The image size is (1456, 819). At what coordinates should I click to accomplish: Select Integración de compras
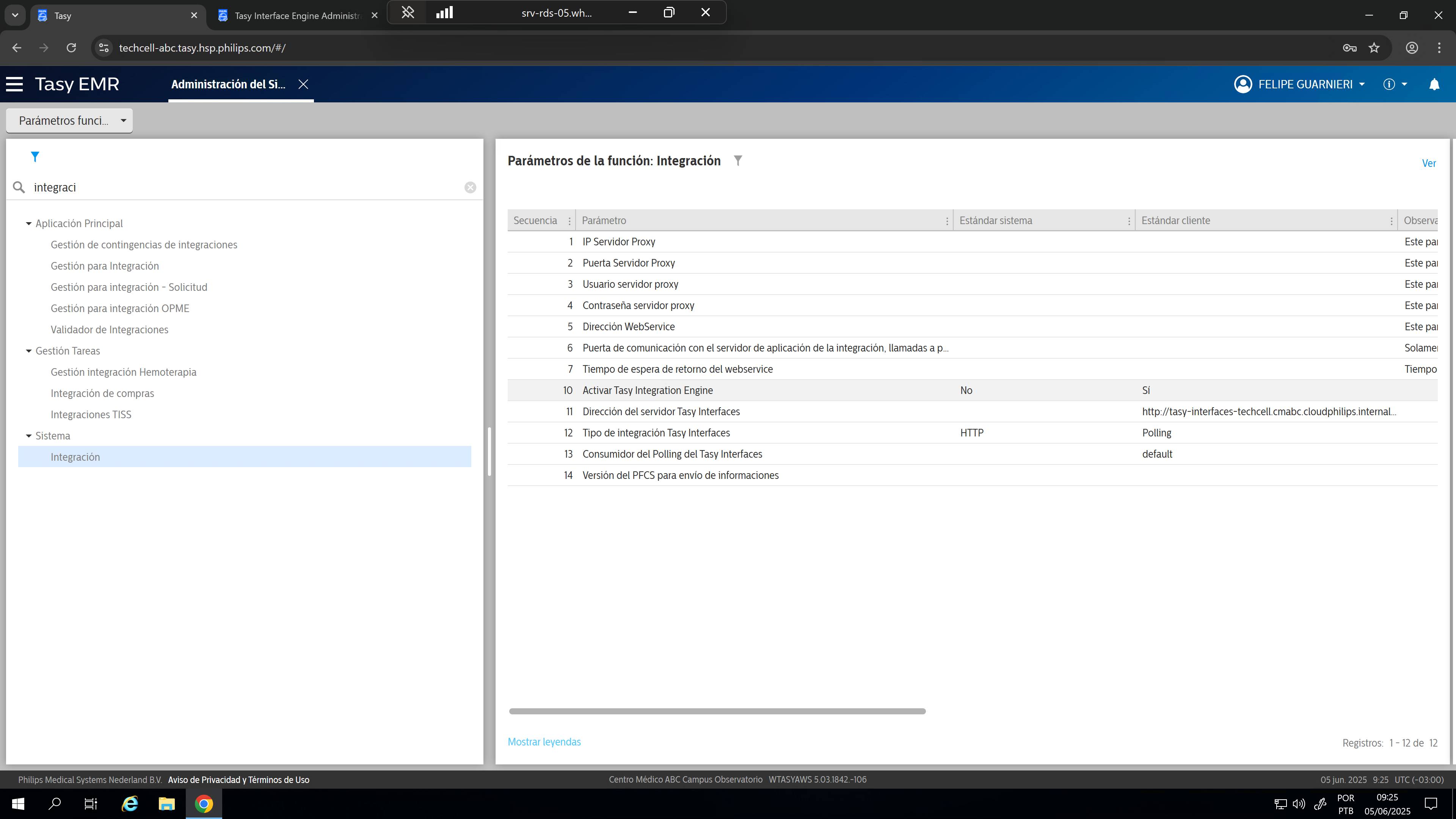click(102, 394)
